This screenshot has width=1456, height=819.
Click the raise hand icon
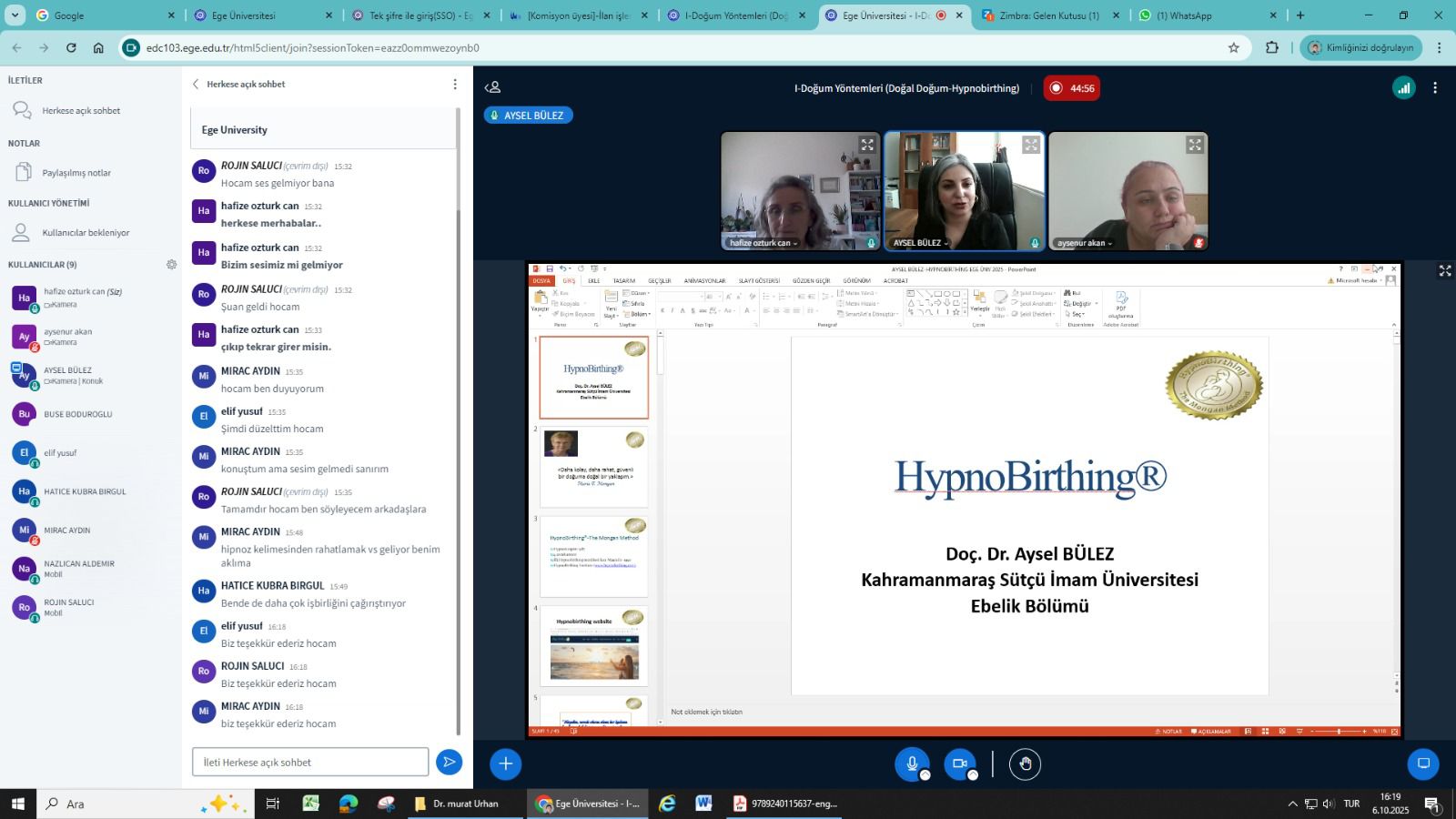(1026, 764)
